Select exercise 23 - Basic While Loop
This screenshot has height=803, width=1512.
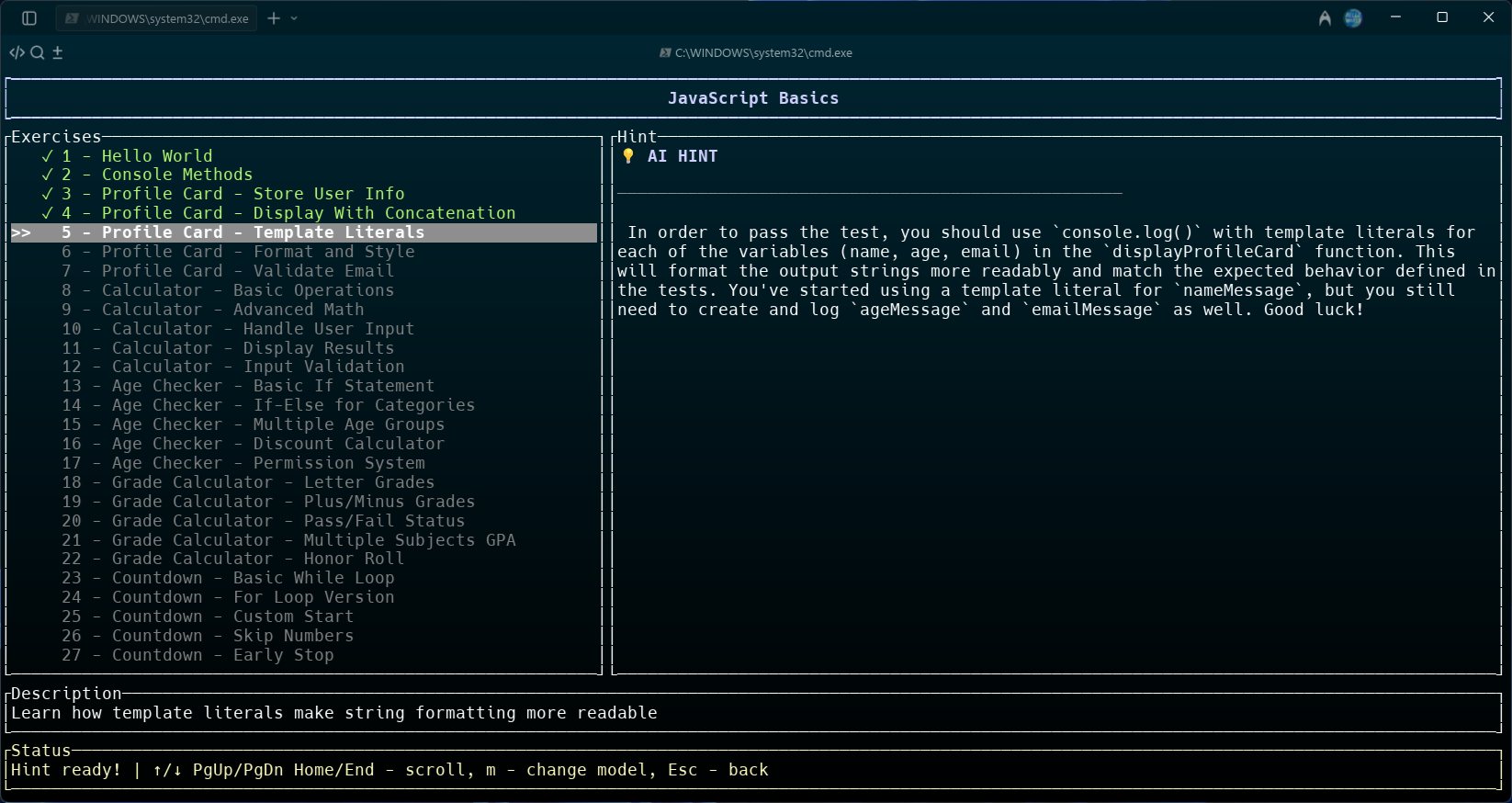point(304,578)
